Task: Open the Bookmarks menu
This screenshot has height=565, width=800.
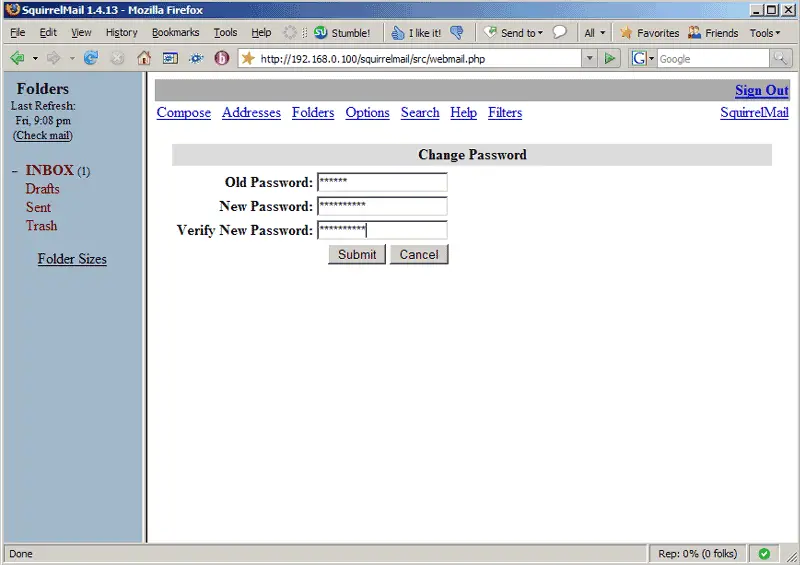Action: click(x=176, y=33)
